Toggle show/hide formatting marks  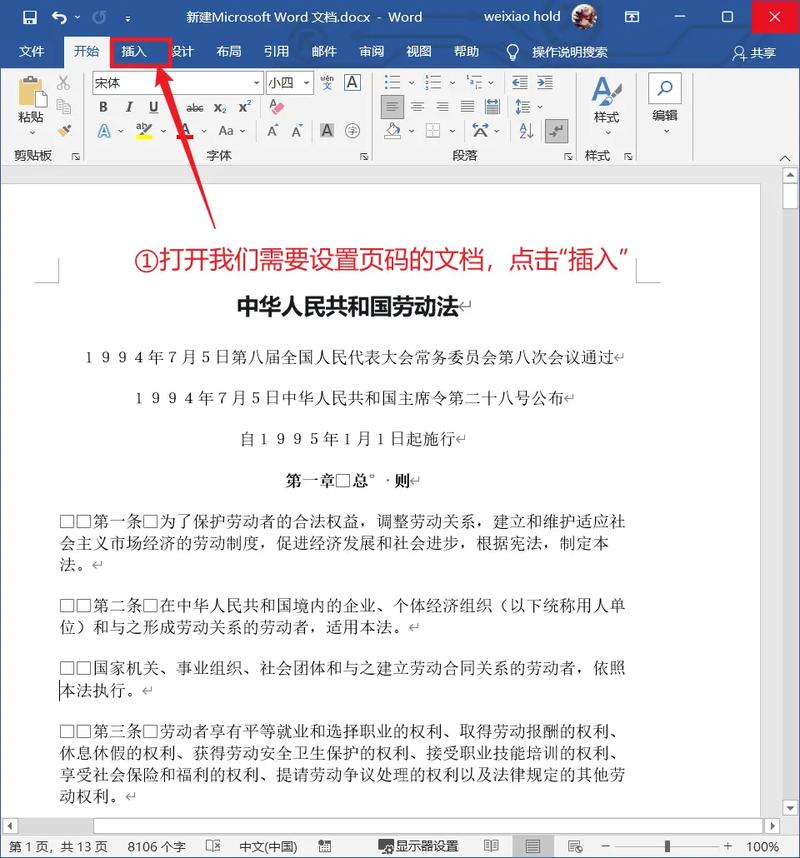(556, 130)
